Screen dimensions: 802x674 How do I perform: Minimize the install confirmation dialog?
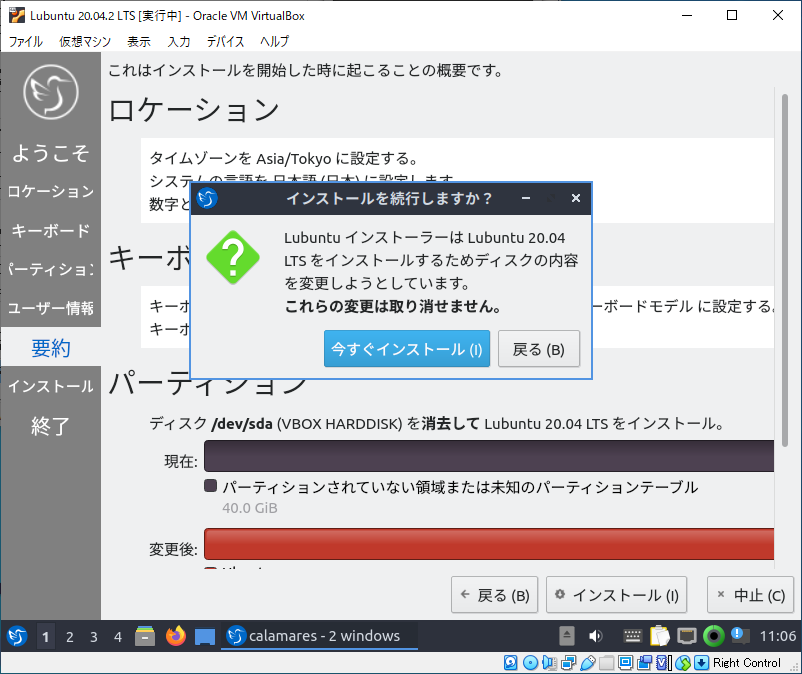pos(526,198)
